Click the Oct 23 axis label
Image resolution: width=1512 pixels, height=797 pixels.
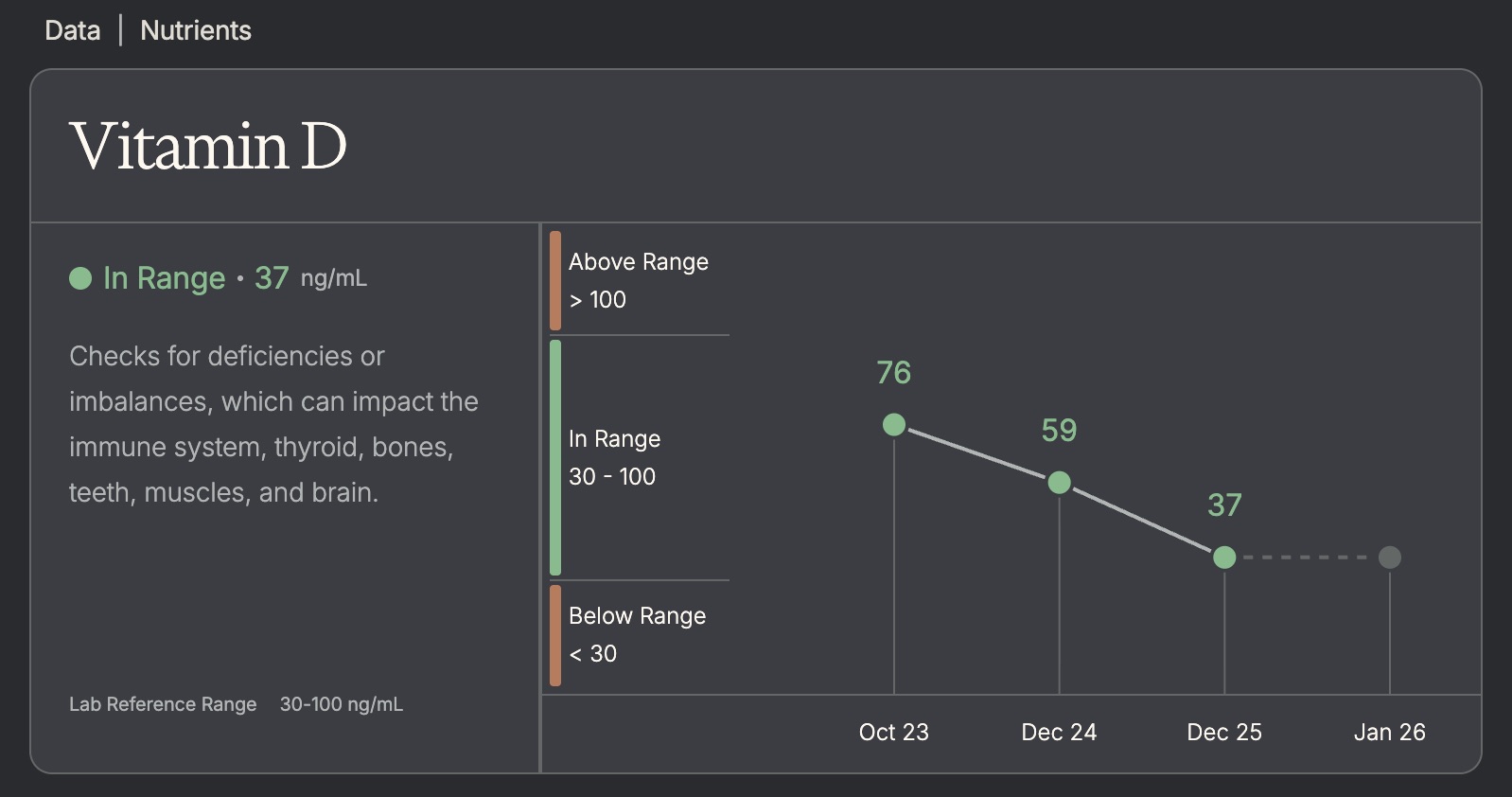894,732
